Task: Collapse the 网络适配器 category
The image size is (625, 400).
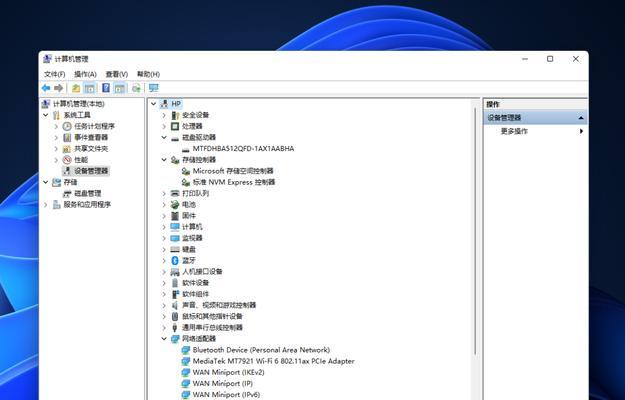Action: click(x=164, y=339)
